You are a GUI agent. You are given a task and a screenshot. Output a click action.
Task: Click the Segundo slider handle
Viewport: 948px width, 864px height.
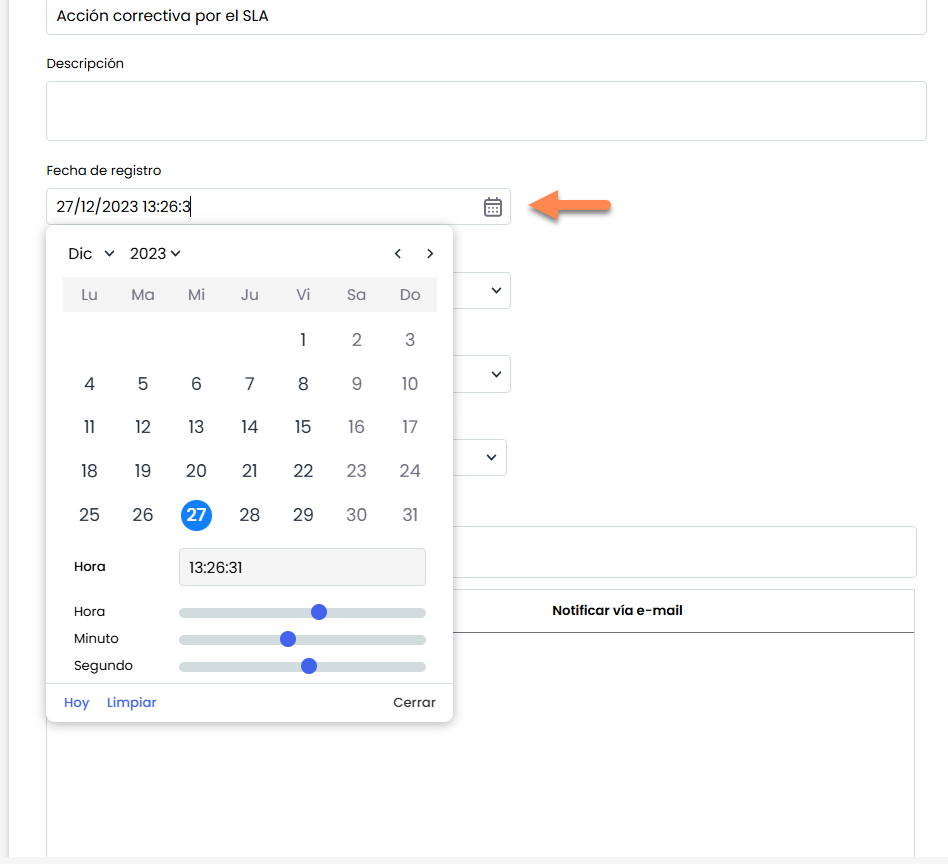click(x=309, y=666)
